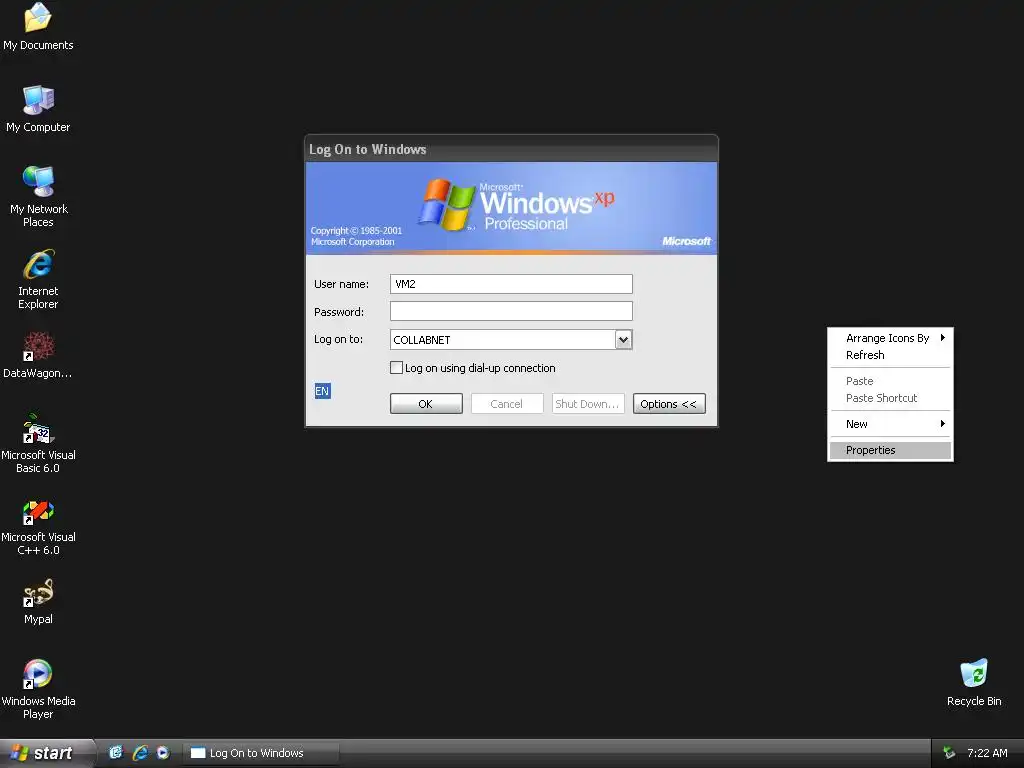
Task: Launch Internet Explorer from quick launch
Action: click(139, 753)
